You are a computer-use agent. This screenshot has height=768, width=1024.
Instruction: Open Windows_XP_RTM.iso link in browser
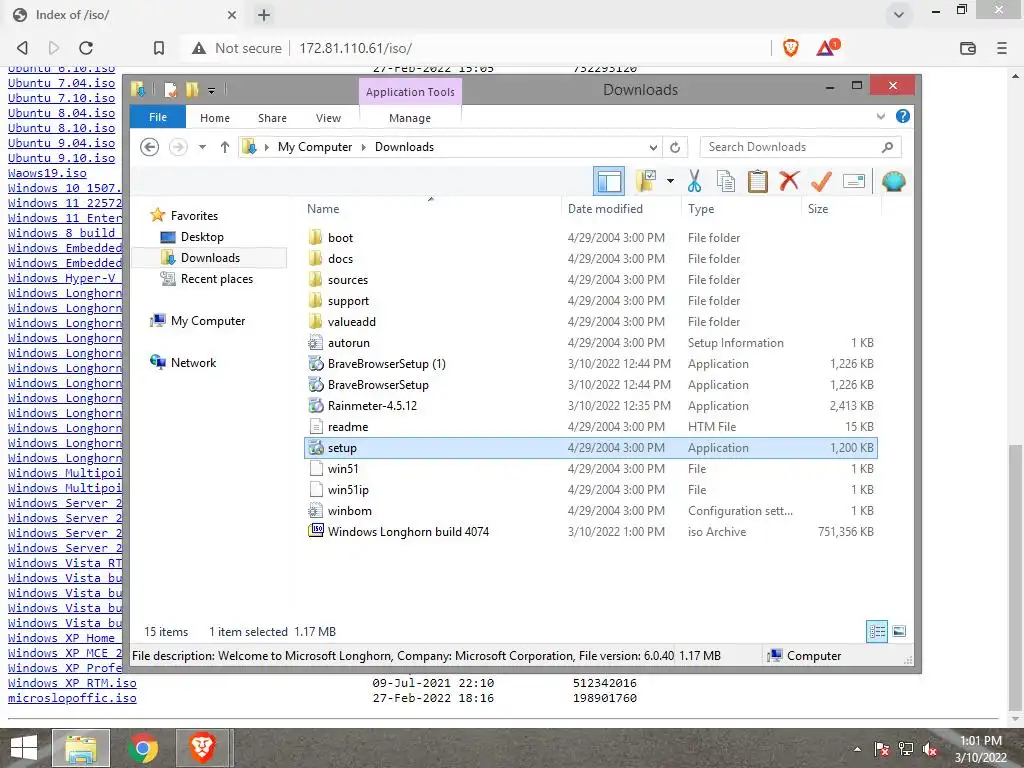pyautogui.click(x=72, y=683)
